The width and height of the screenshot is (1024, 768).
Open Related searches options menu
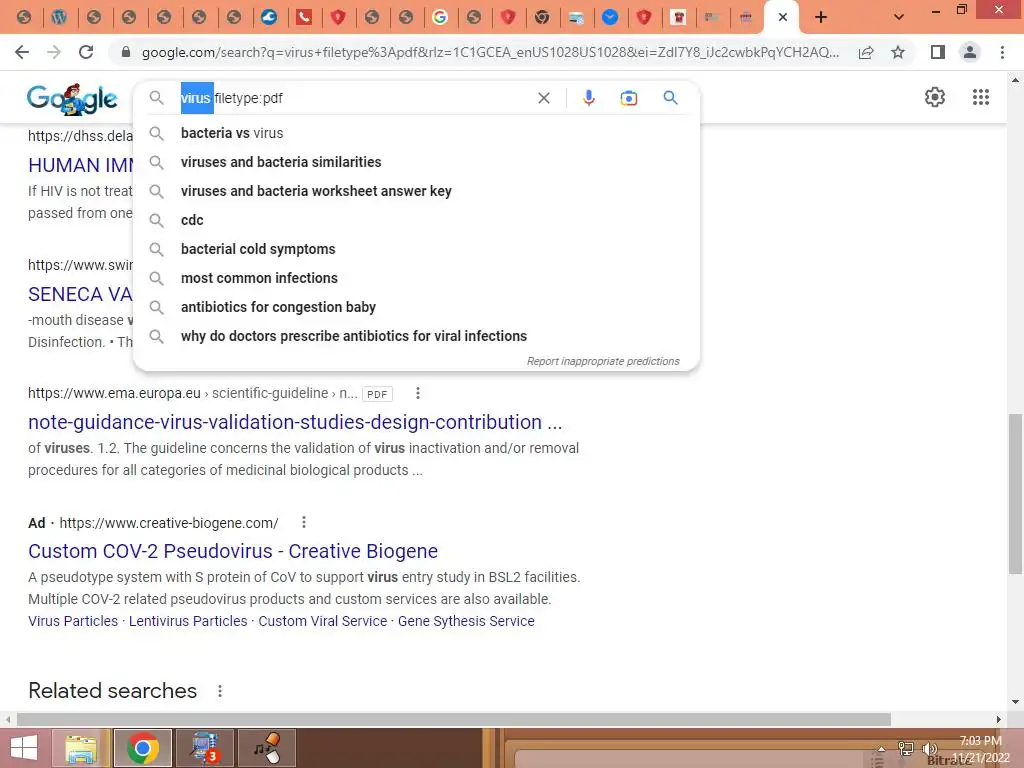(x=220, y=691)
